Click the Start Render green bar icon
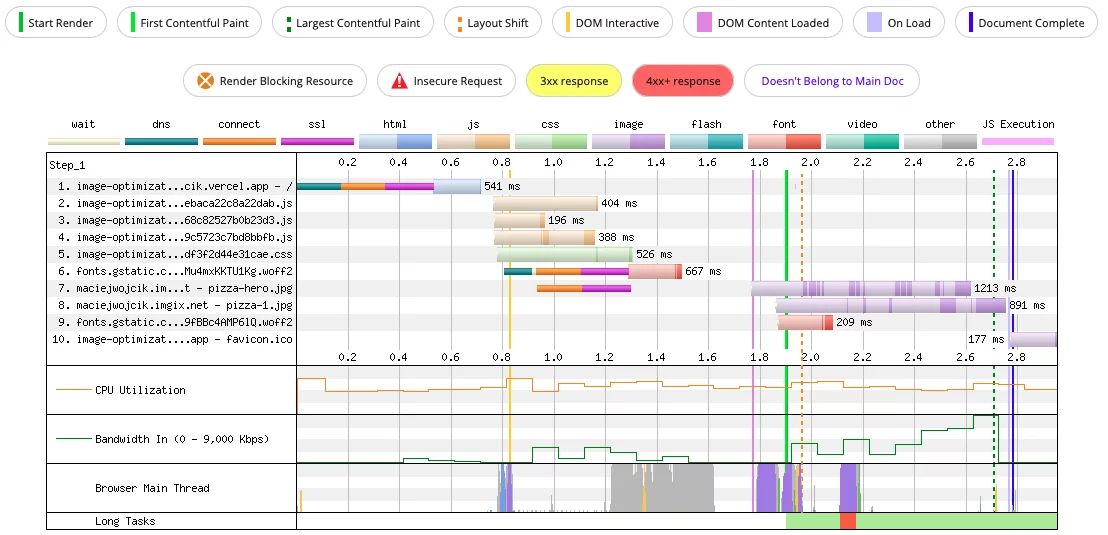Screen dimensions: 1108x535 pos(20,23)
